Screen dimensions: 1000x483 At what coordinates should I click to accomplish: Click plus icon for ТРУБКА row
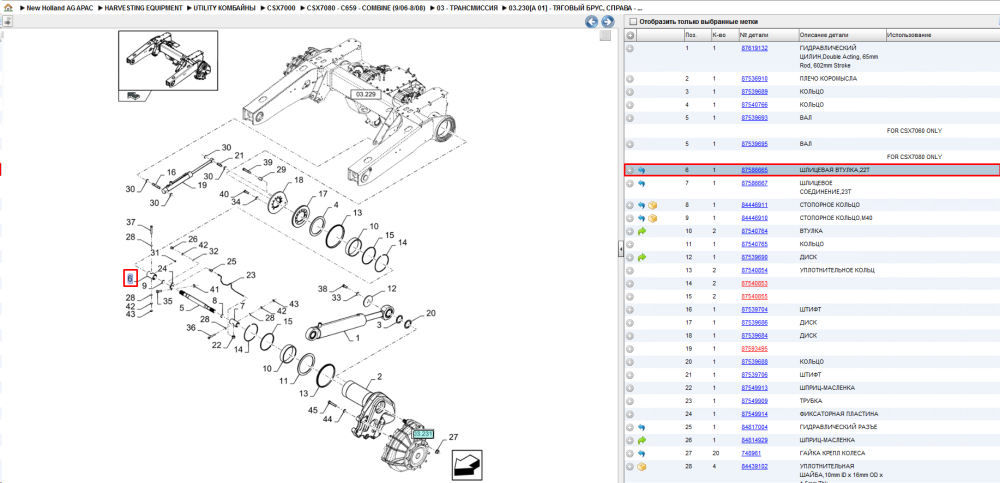click(629, 401)
